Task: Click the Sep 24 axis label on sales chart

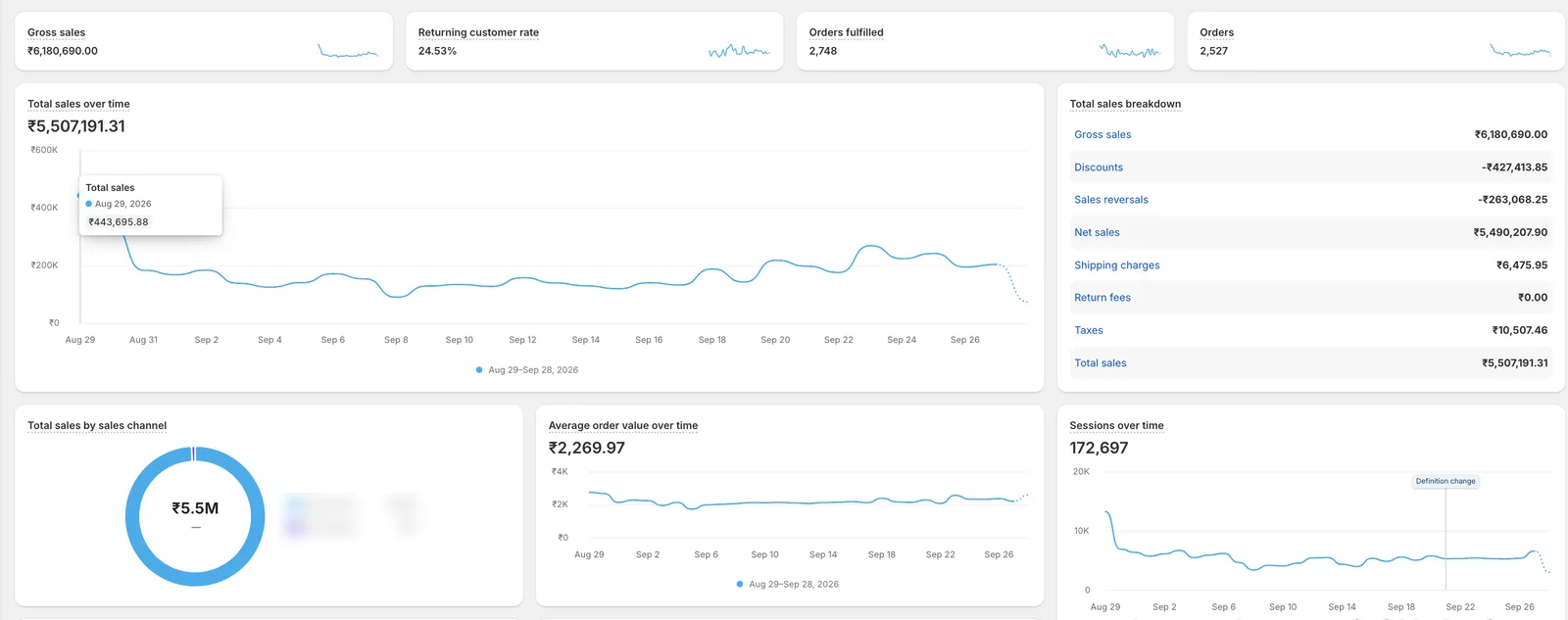Action: point(902,340)
